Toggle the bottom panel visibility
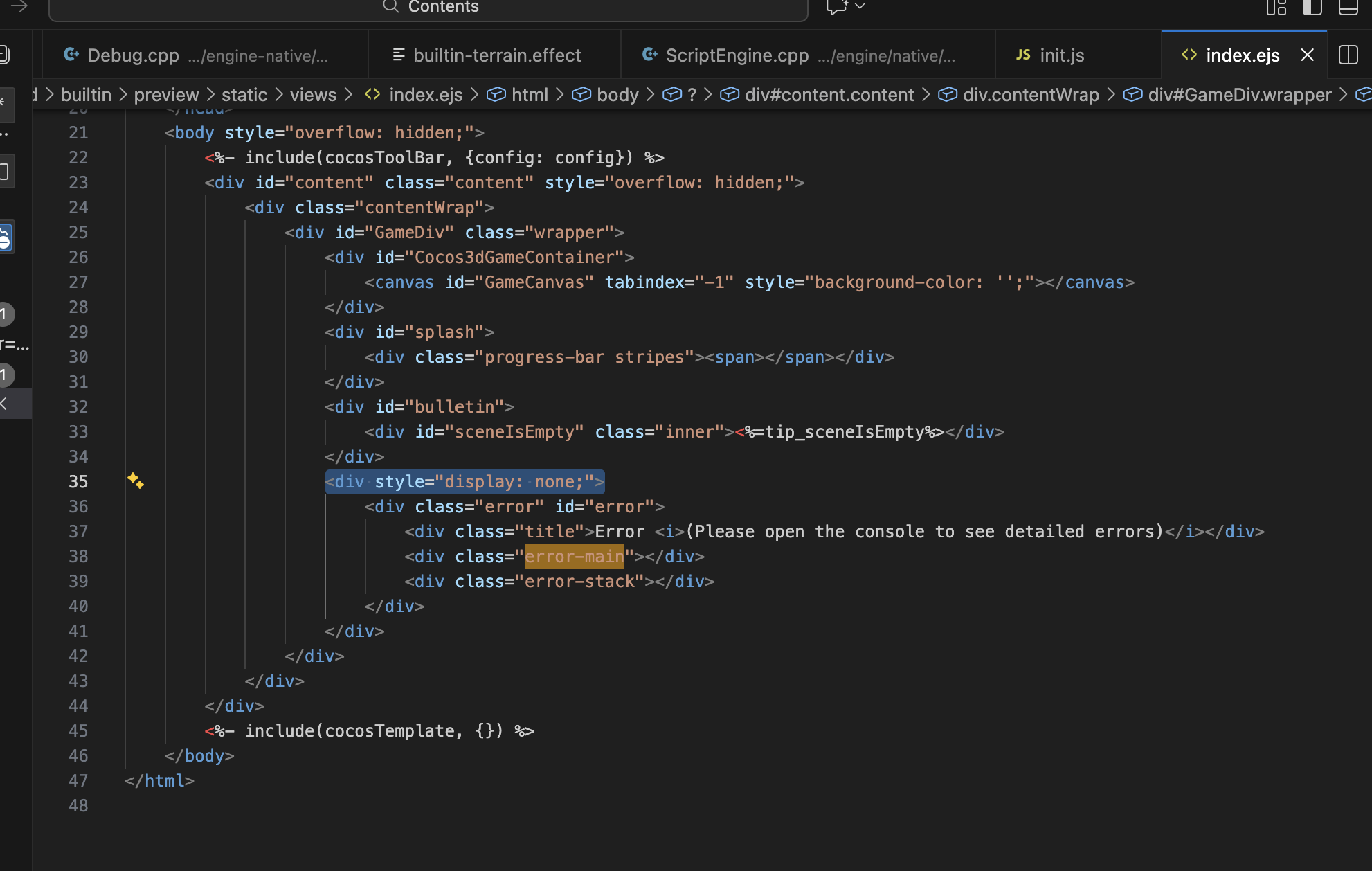The height and width of the screenshot is (871, 1372). [x=1348, y=7]
